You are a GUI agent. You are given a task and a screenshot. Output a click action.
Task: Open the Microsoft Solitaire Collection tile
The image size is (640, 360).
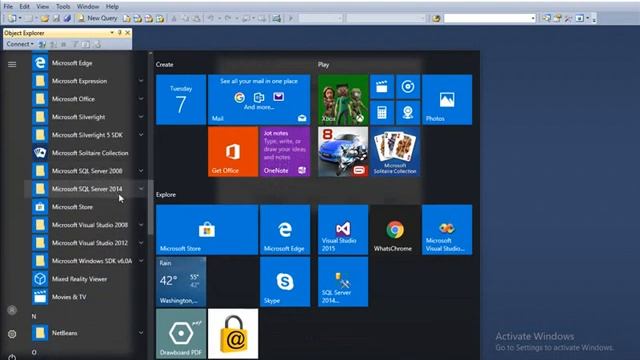[x=395, y=152]
